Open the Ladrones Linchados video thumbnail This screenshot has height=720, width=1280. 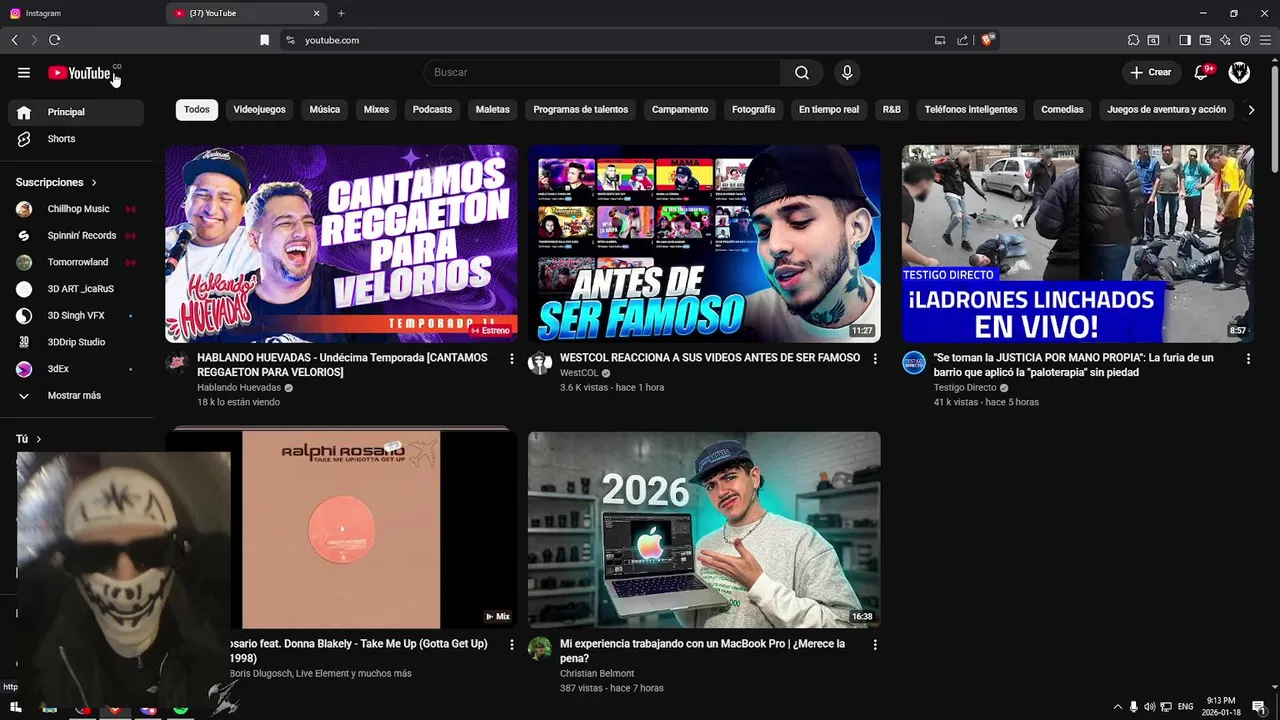pyautogui.click(x=1078, y=244)
